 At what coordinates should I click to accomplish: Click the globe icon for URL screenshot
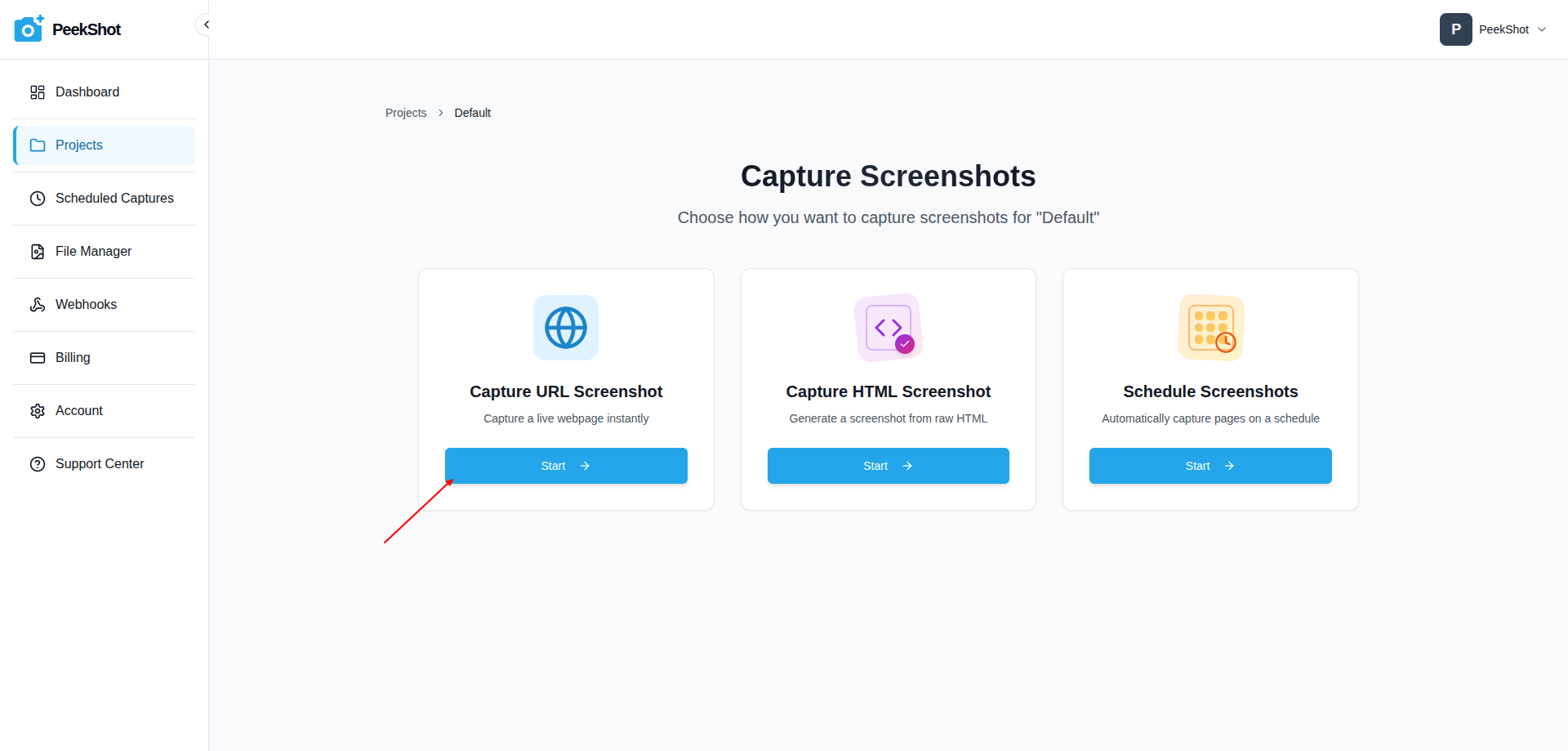click(x=566, y=328)
